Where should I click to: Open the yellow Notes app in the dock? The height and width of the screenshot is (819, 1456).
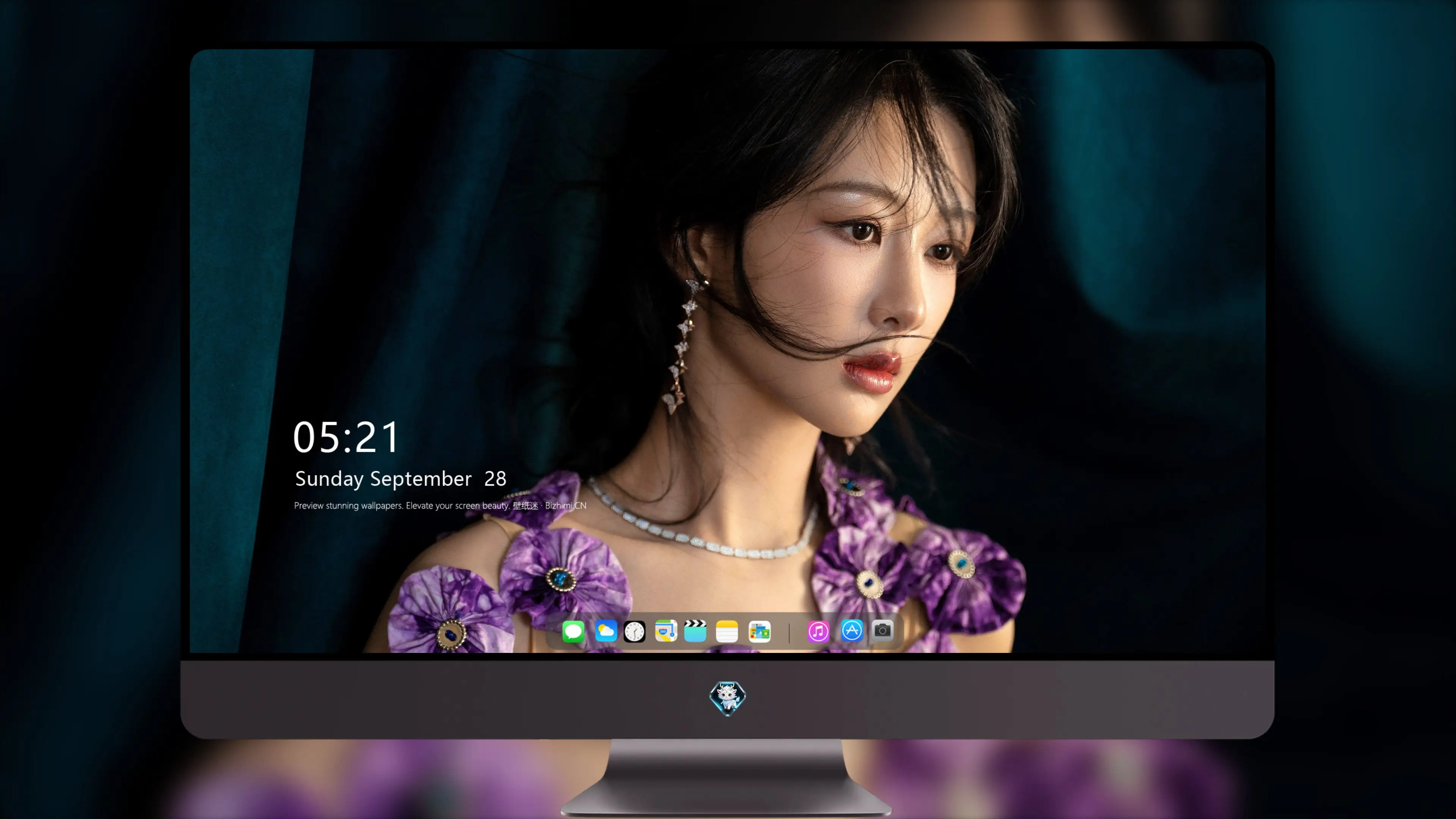[727, 631]
